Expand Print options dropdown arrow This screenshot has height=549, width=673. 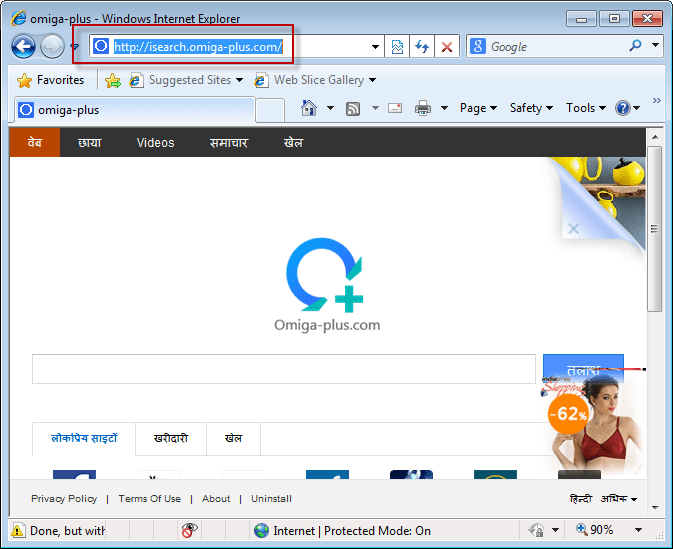pyautogui.click(x=445, y=108)
